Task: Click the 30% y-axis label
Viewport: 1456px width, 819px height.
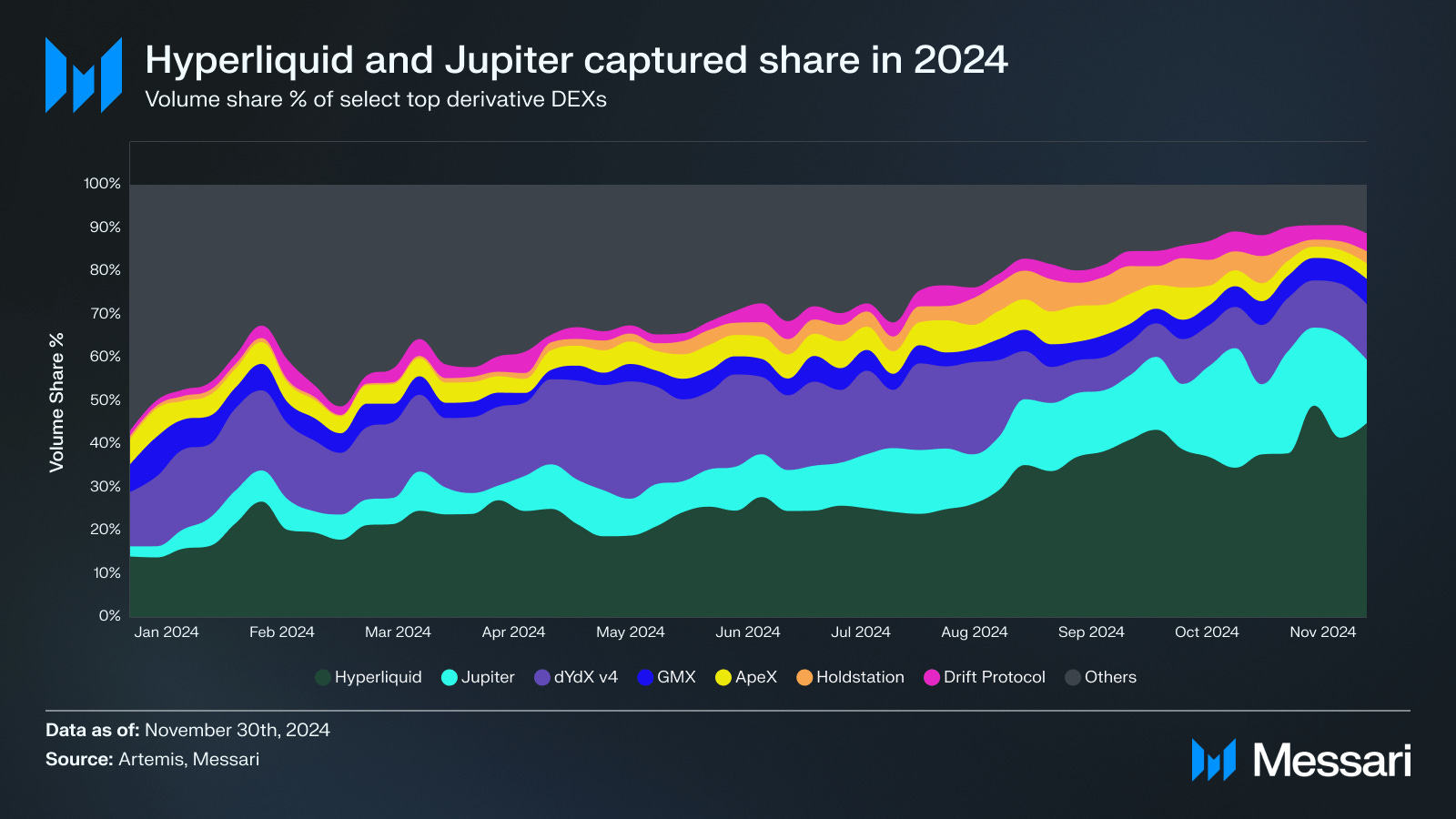Action: click(105, 487)
